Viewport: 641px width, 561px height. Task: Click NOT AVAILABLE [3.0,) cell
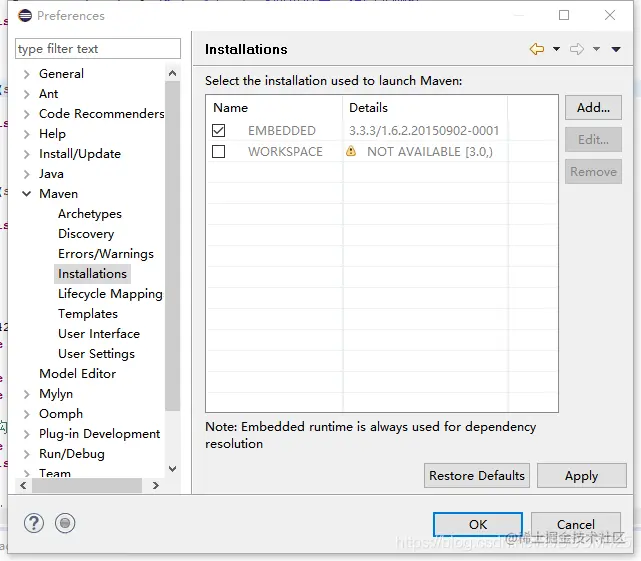[430, 152]
